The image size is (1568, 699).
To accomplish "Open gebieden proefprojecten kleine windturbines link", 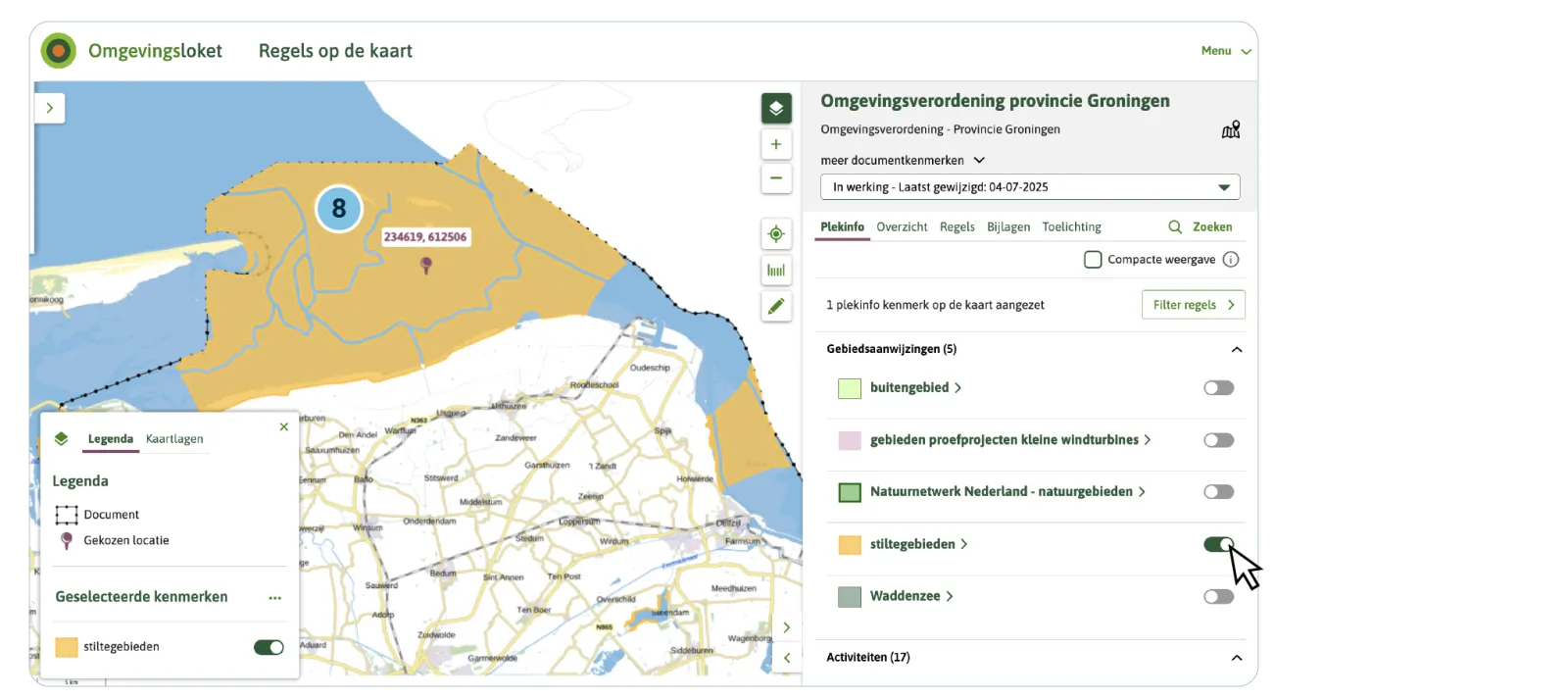I will [x=1010, y=440].
